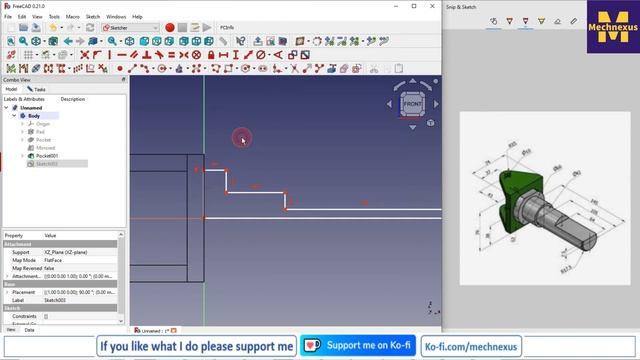640x360 pixels.
Task: Apply the Horizontal distance constraint icon
Action: (223, 55)
